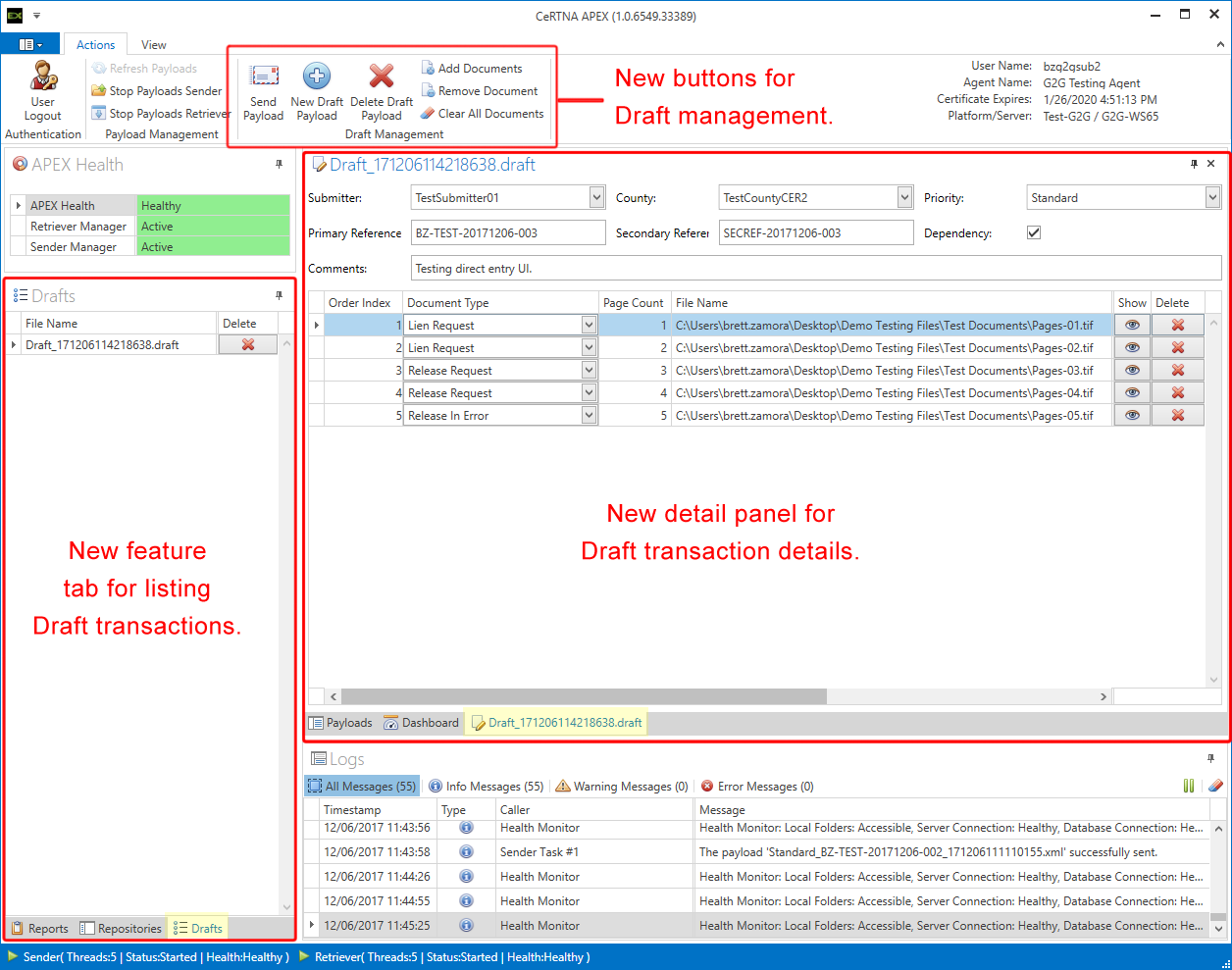Click the Send Payload icon
Viewport: 1232px width, 970px height.
[x=263, y=77]
